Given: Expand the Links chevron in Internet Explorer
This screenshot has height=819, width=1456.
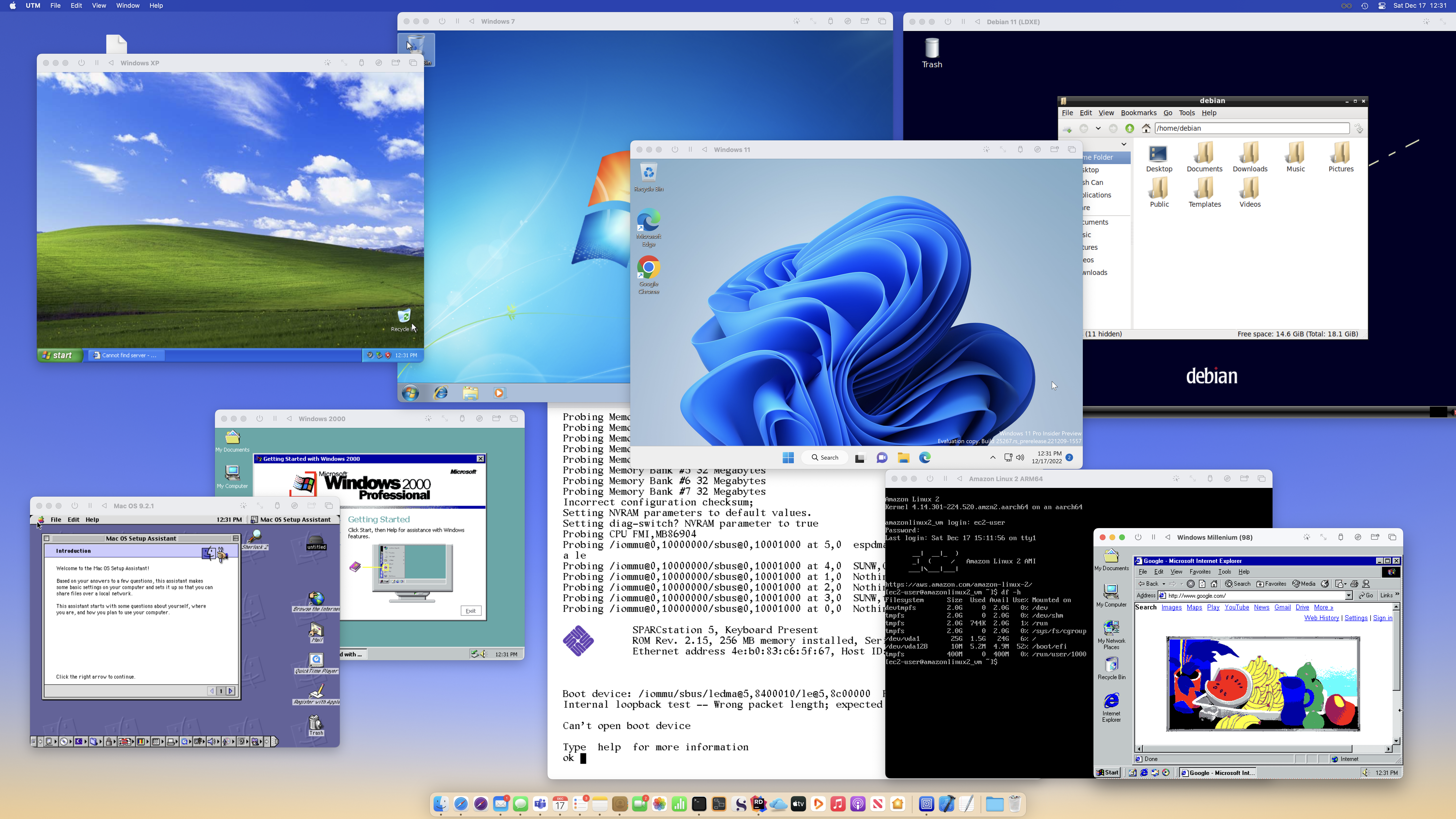Looking at the screenshot, I should (1398, 594).
